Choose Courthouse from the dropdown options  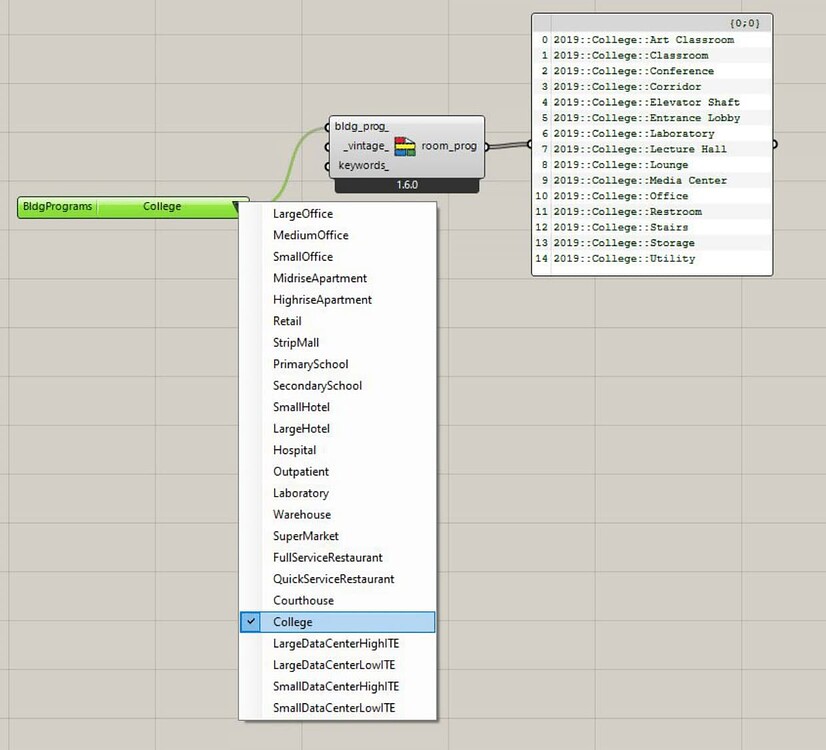click(303, 600)
